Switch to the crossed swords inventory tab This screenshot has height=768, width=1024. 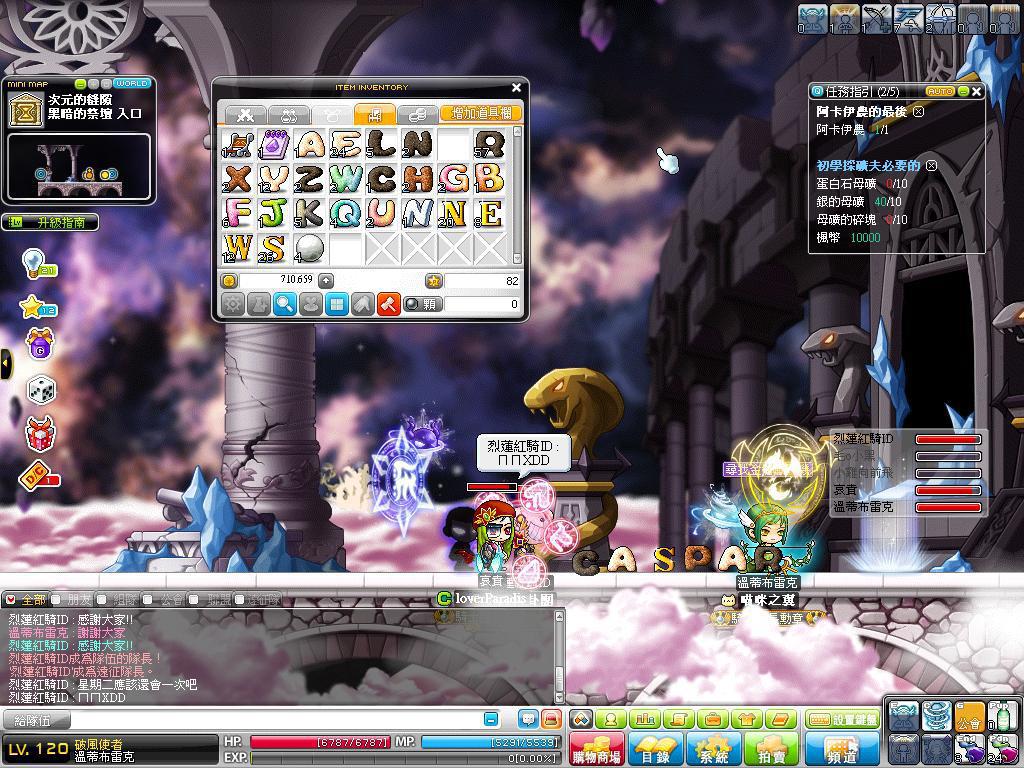click(x=245, y=114)
